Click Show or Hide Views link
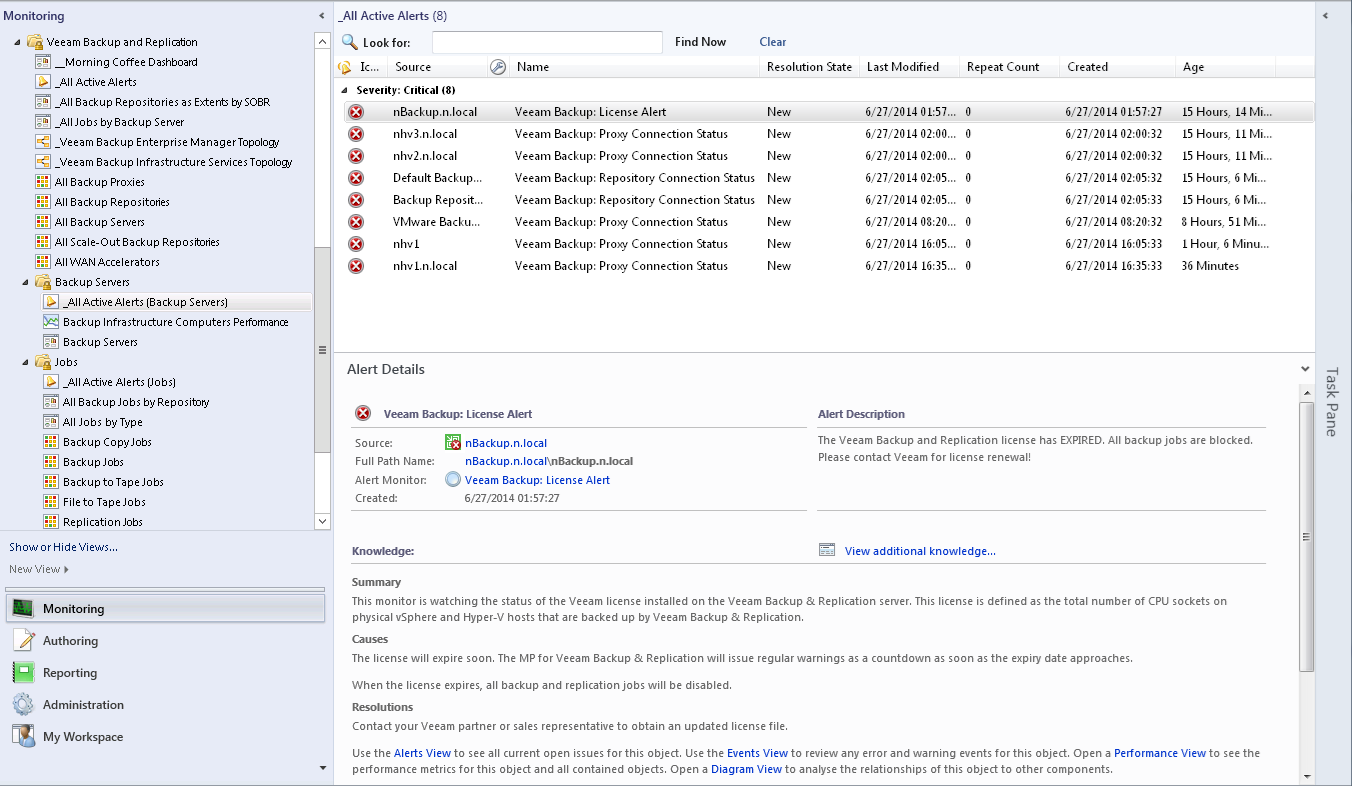The width and height of the screenshot is (1352, 786). (63, 547)
